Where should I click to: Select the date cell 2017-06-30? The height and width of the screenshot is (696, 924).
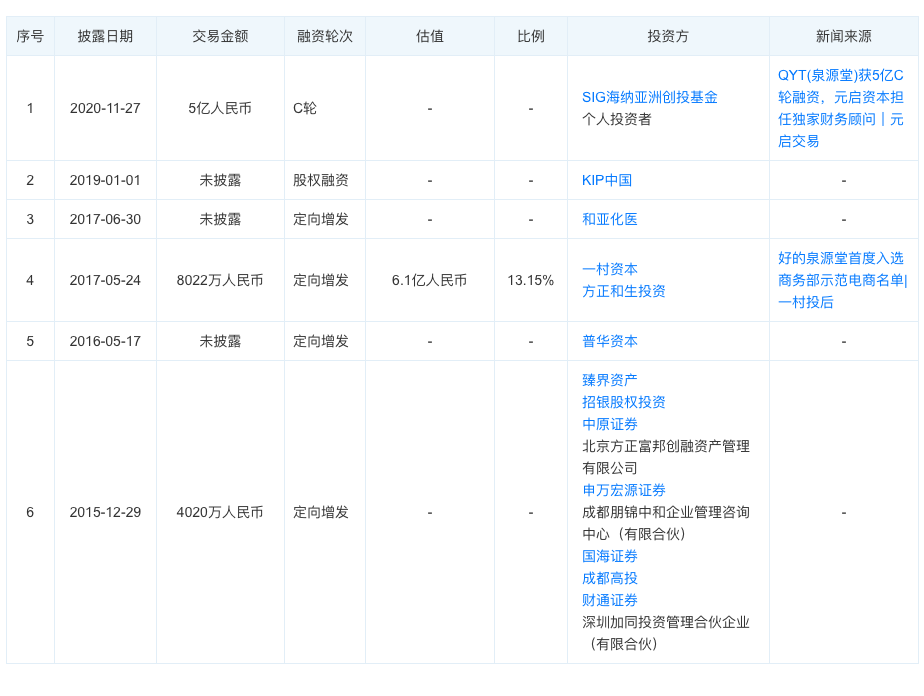(105, 219)
